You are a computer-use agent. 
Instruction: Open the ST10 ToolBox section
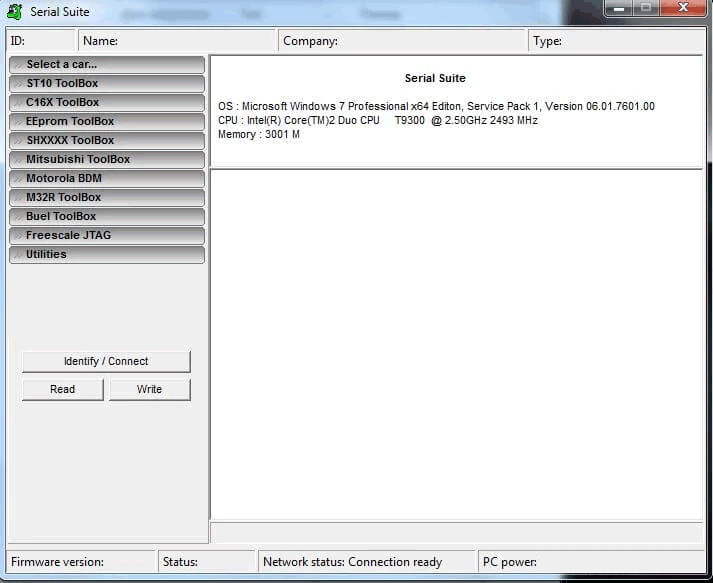[x=106, y=83]
